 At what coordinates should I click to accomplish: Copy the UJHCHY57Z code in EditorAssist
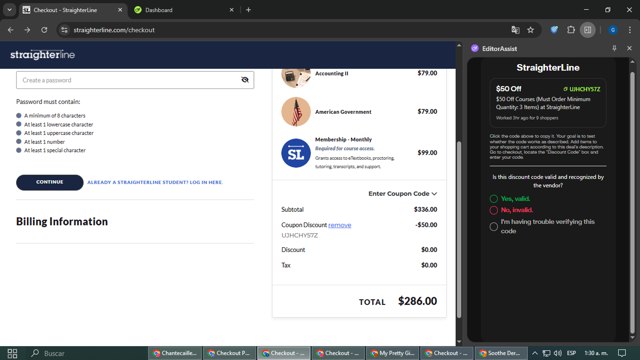(582, 89)
